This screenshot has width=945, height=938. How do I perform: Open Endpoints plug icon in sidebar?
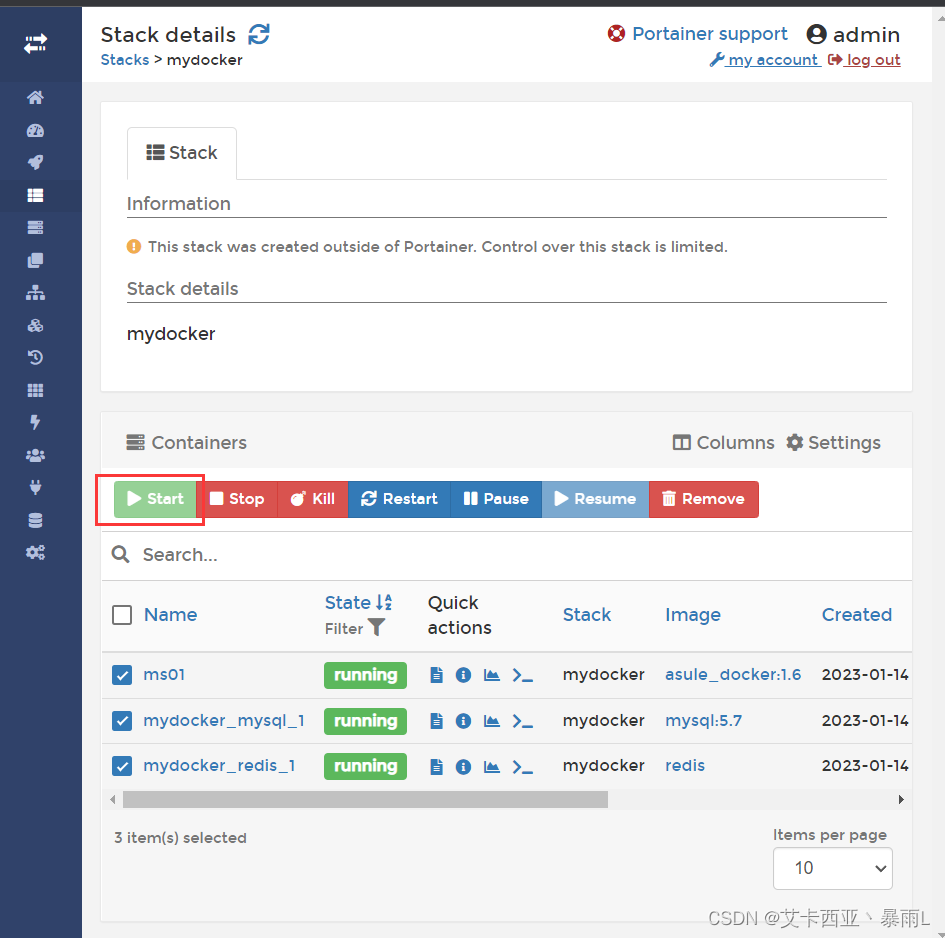[36, 487]
